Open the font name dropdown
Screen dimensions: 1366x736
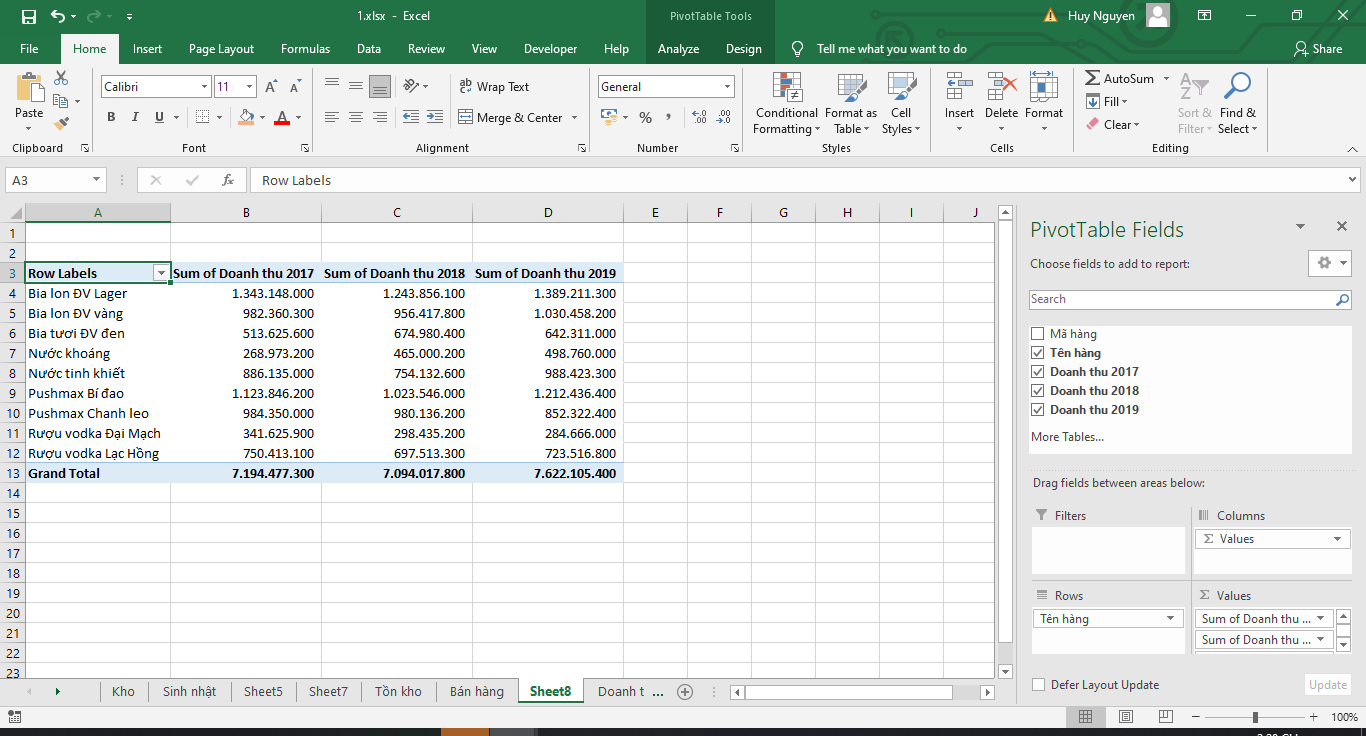tap(204, 87)
